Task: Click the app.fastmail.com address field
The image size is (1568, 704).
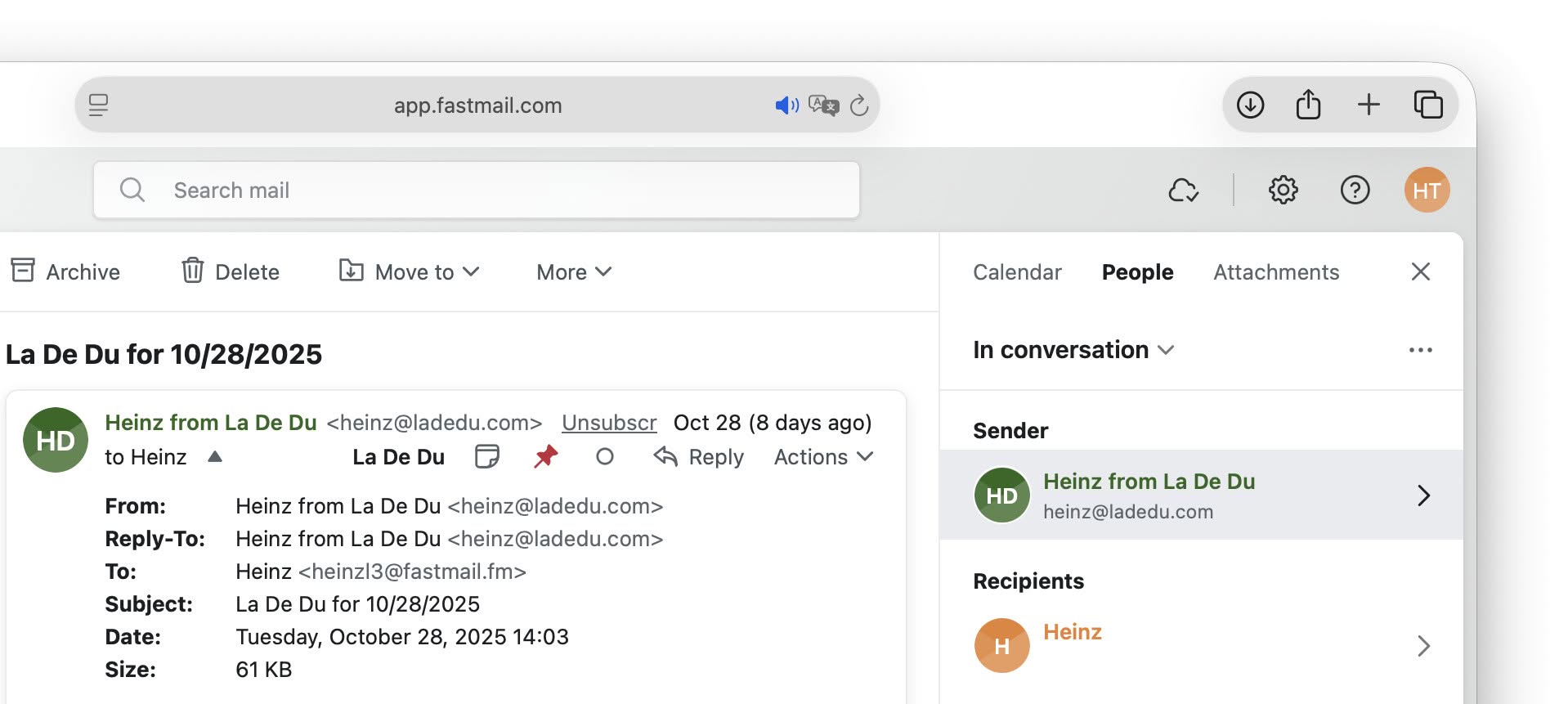Action: tap(477, 105)
